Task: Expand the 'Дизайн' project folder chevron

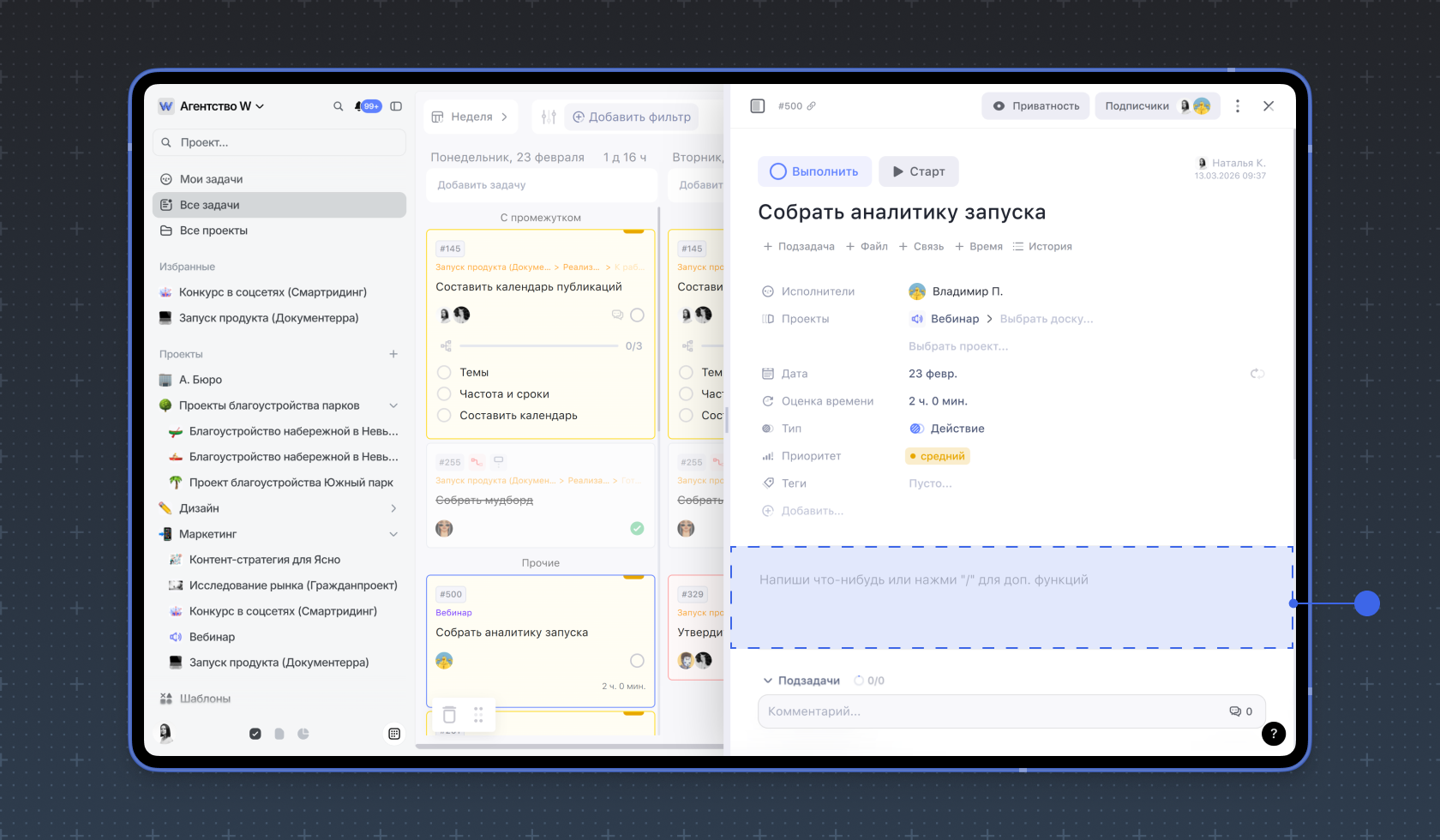Action: click(x=393, y=508)
